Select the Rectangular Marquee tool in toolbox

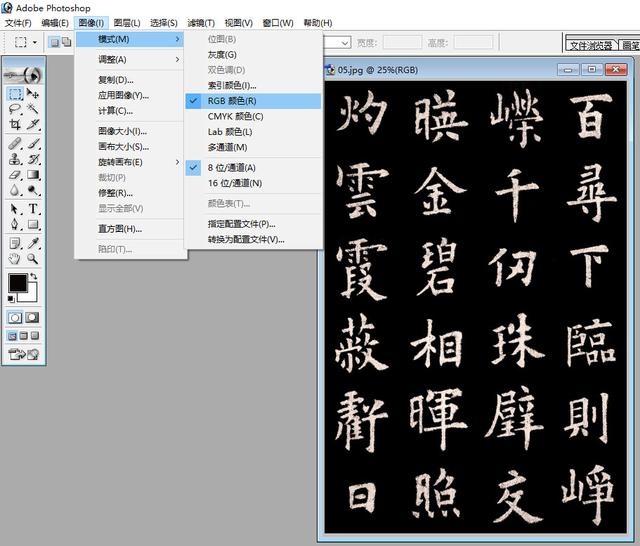click(16, 94)
